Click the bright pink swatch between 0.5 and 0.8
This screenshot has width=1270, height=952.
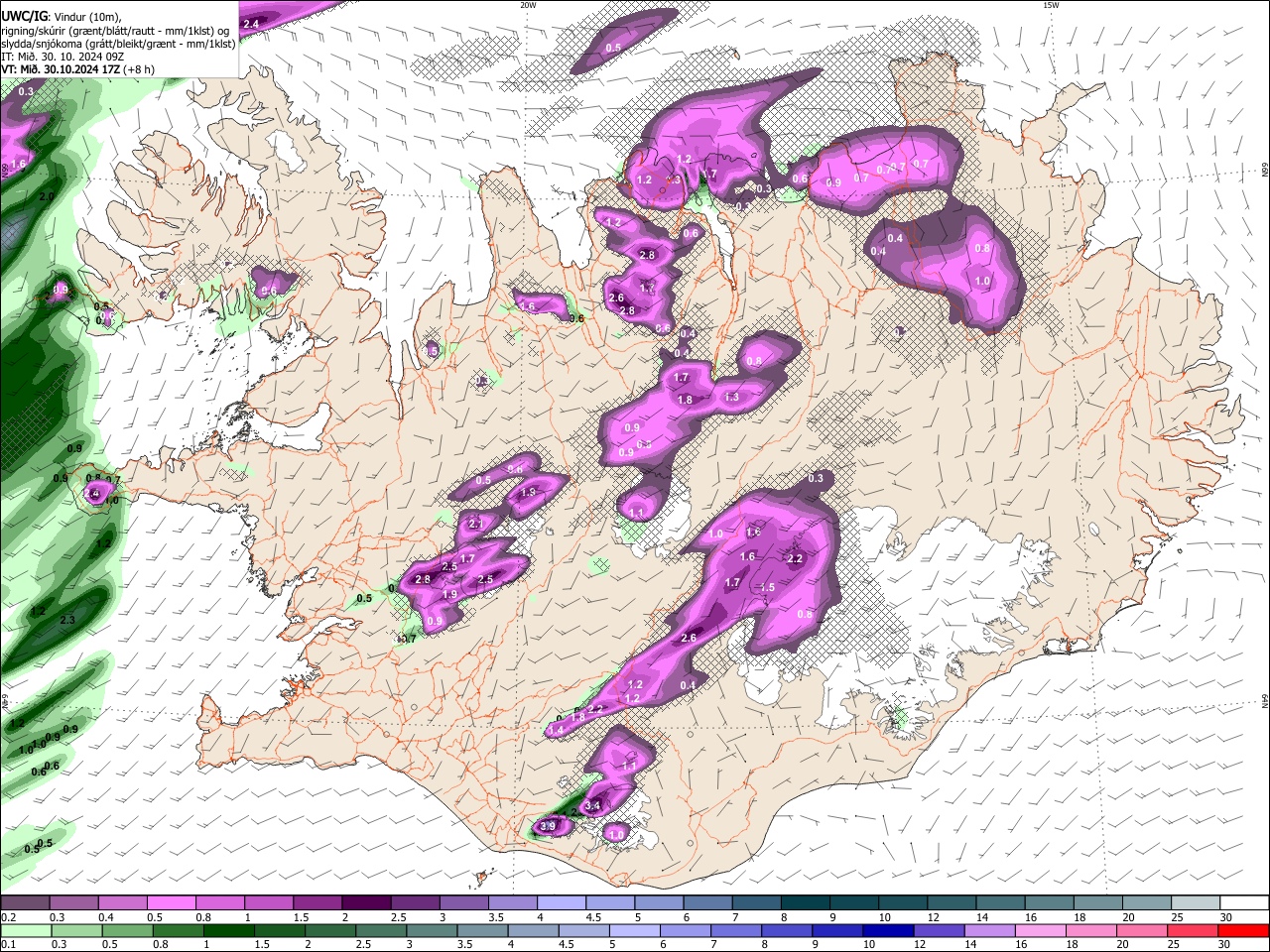click(171, 903)
